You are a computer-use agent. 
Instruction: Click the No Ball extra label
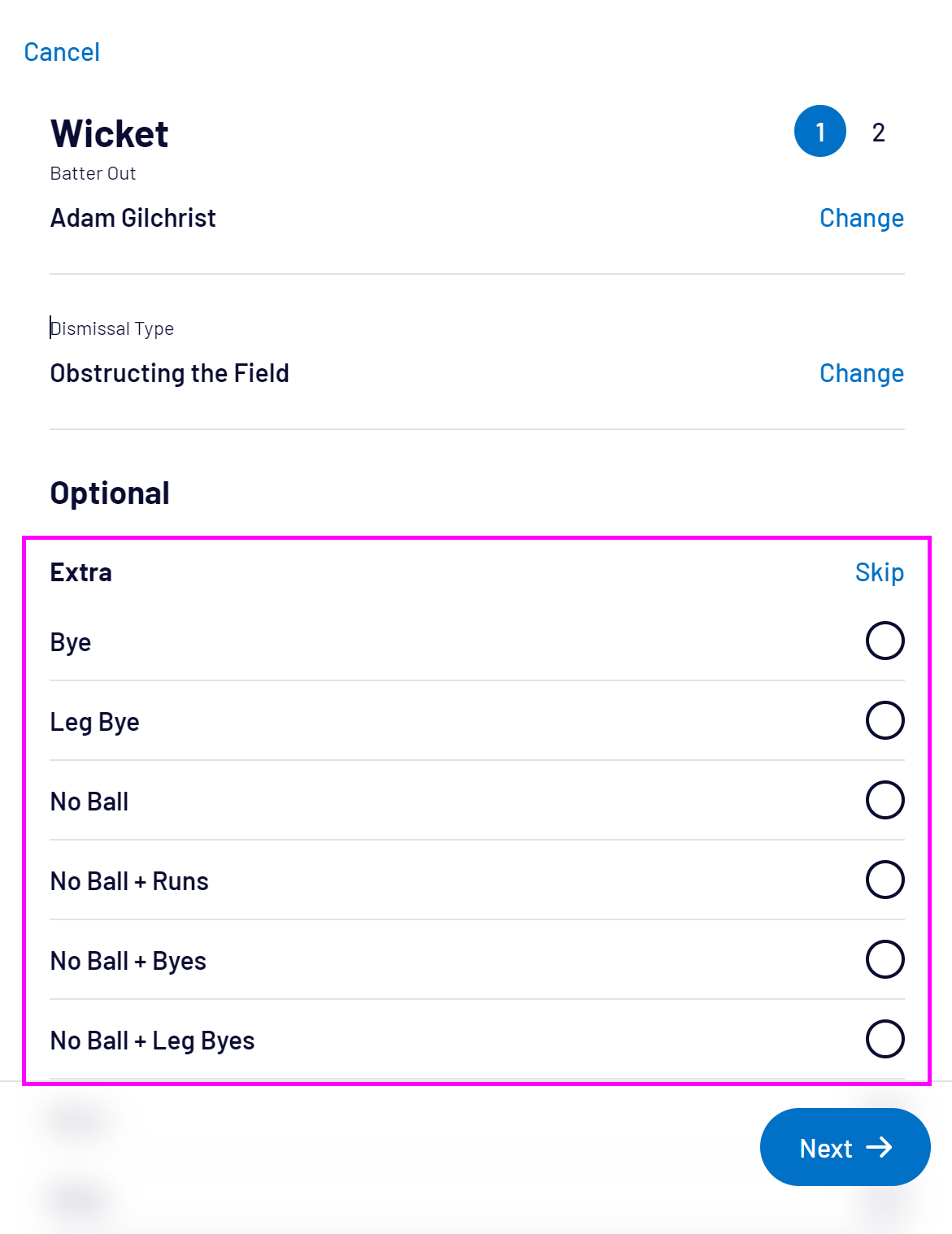[x=89, y=802]
